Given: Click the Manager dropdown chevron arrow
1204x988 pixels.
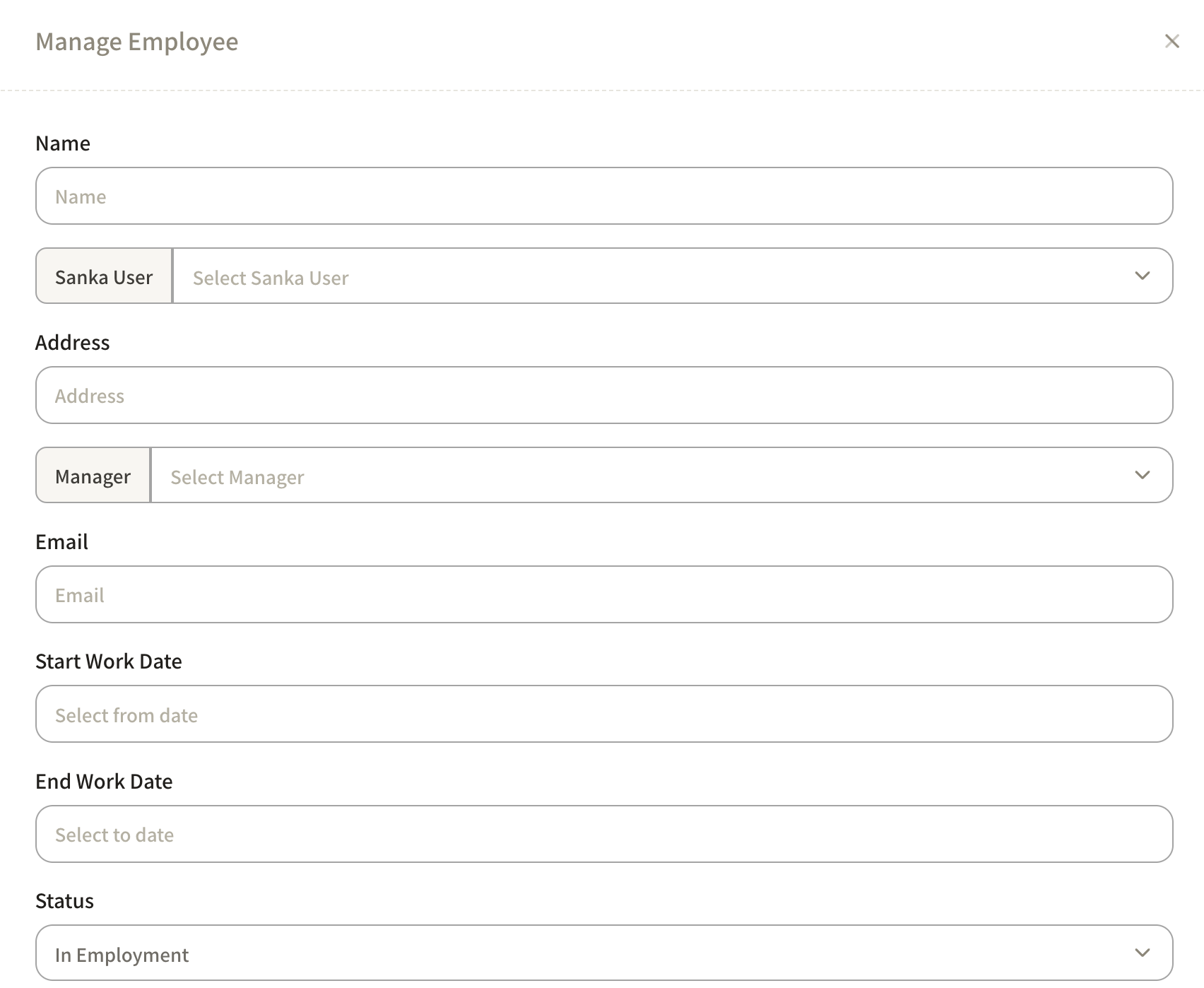Looking at the screenshot, I should pos(1142,476).
